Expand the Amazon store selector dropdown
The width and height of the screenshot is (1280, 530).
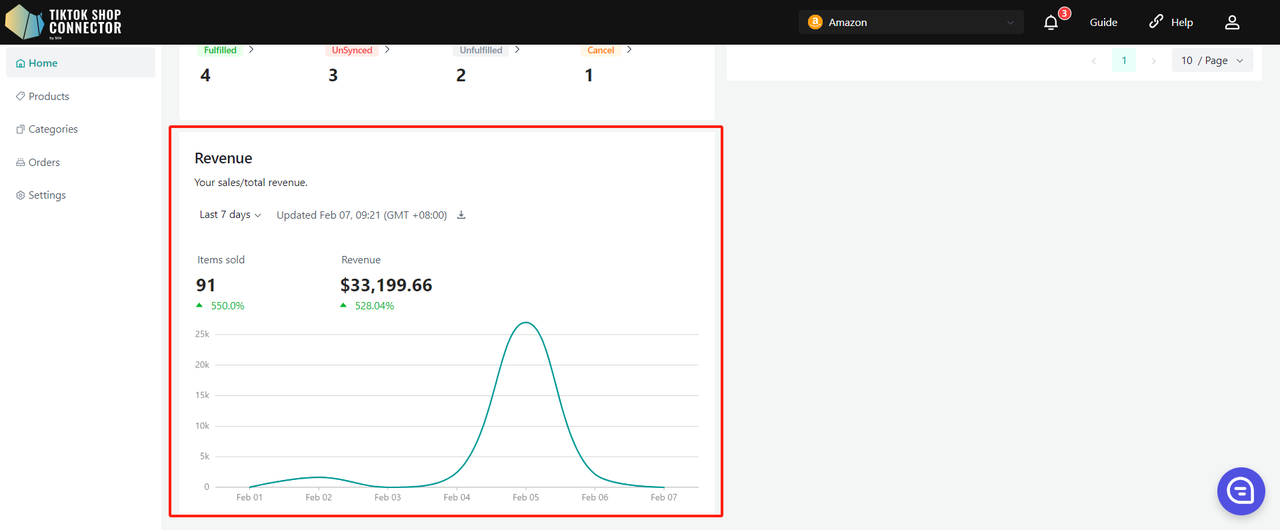(1009, 22)
